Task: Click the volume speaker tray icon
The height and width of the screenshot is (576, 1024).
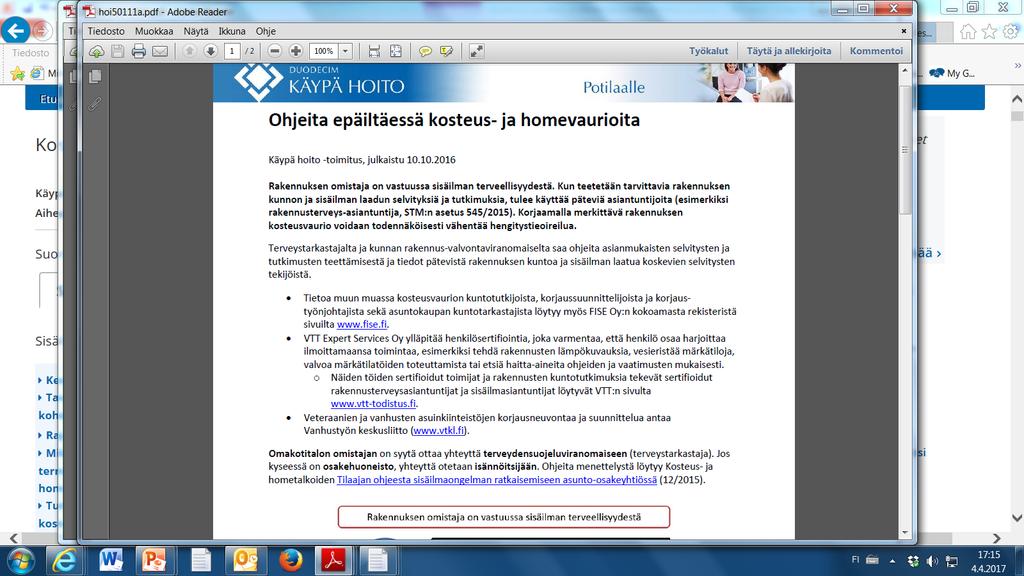Action: click(933, 561)
